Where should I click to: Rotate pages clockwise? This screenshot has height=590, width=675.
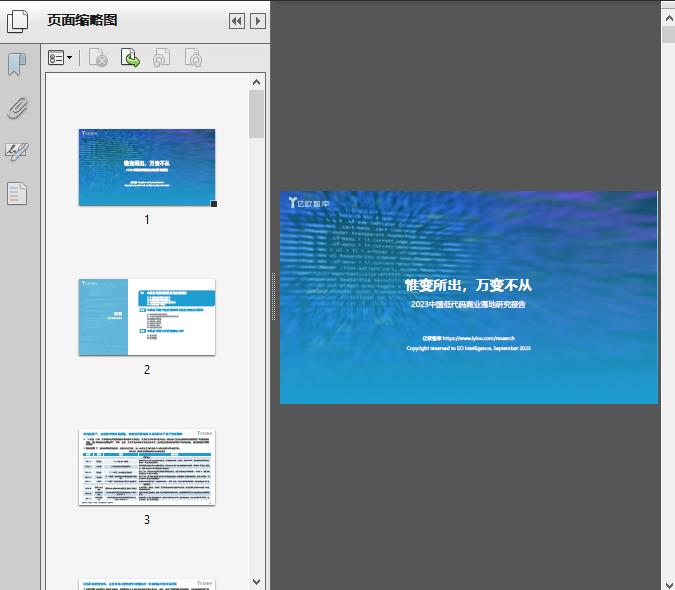click(x=193, y=59)
